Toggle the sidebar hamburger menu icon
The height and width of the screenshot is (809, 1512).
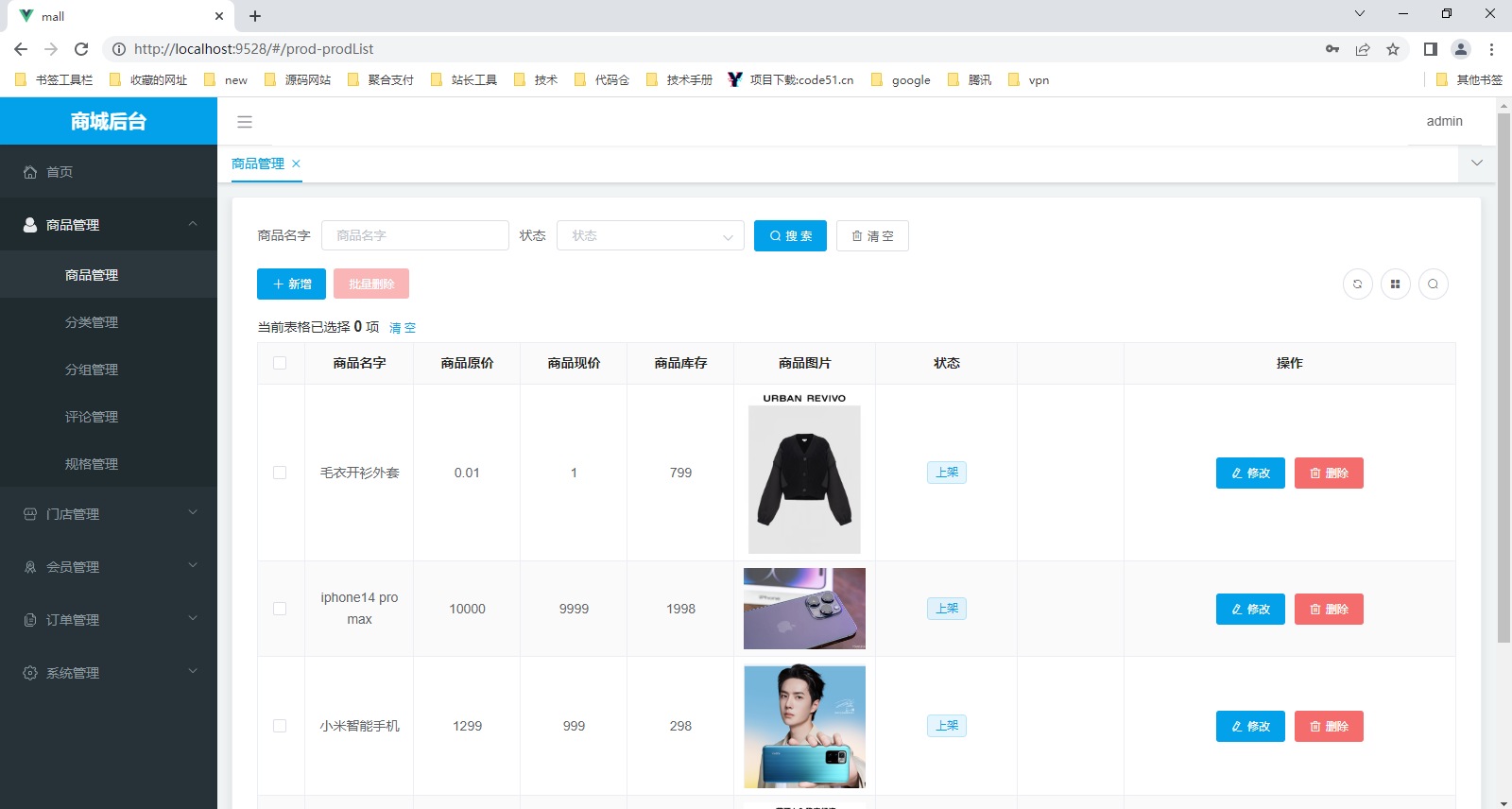pos(245,122)
